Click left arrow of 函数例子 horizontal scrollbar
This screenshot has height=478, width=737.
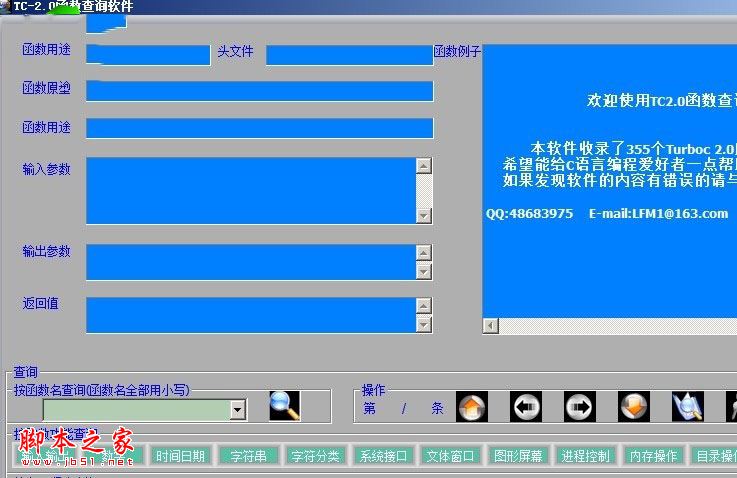point(491,326)
